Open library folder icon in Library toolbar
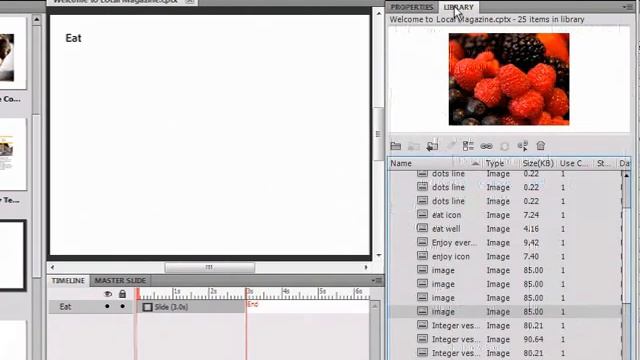This screenshot has height=360, width=640. coord(396,146)
